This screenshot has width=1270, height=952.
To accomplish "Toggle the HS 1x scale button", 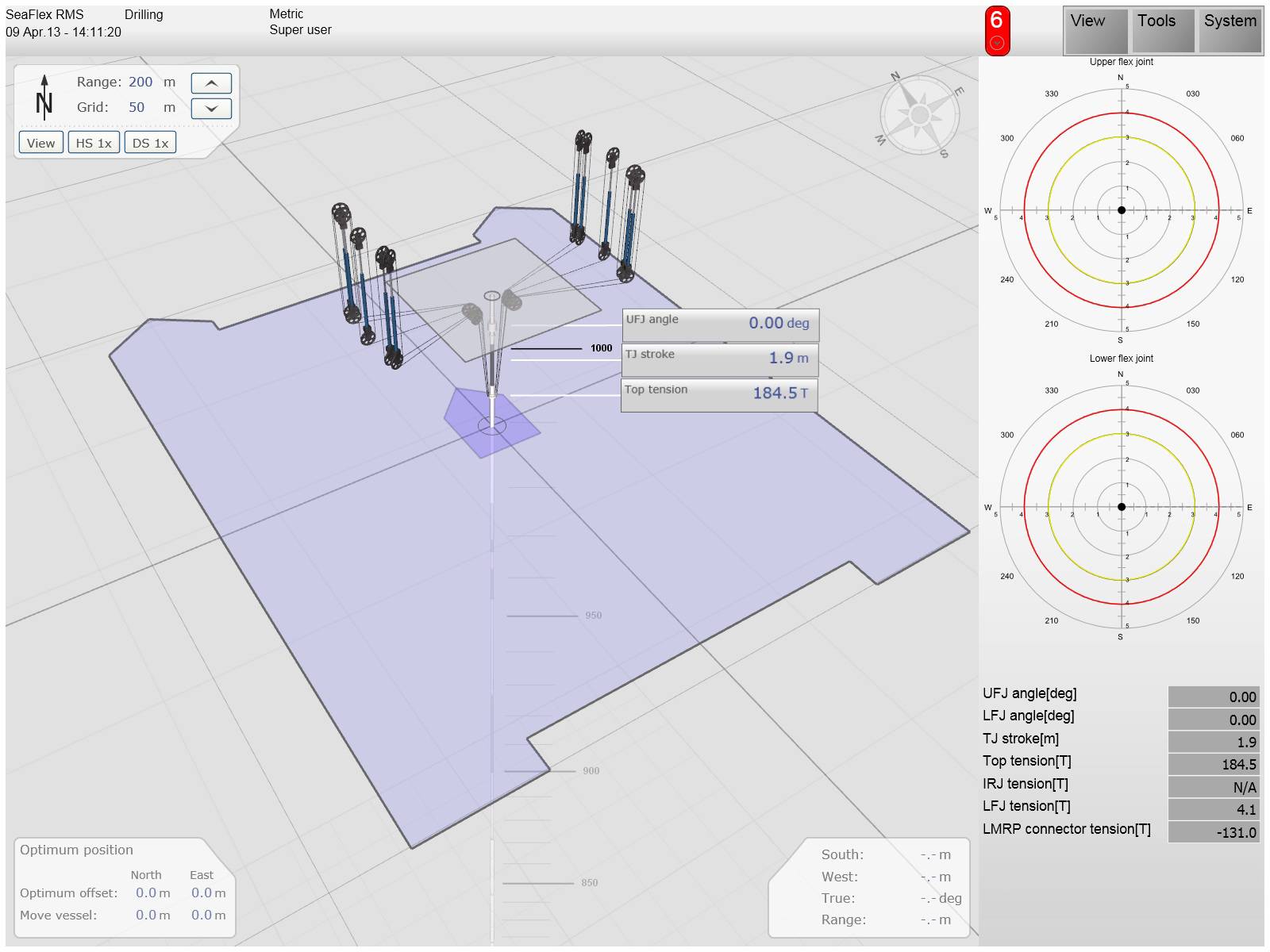I will 94,143.
